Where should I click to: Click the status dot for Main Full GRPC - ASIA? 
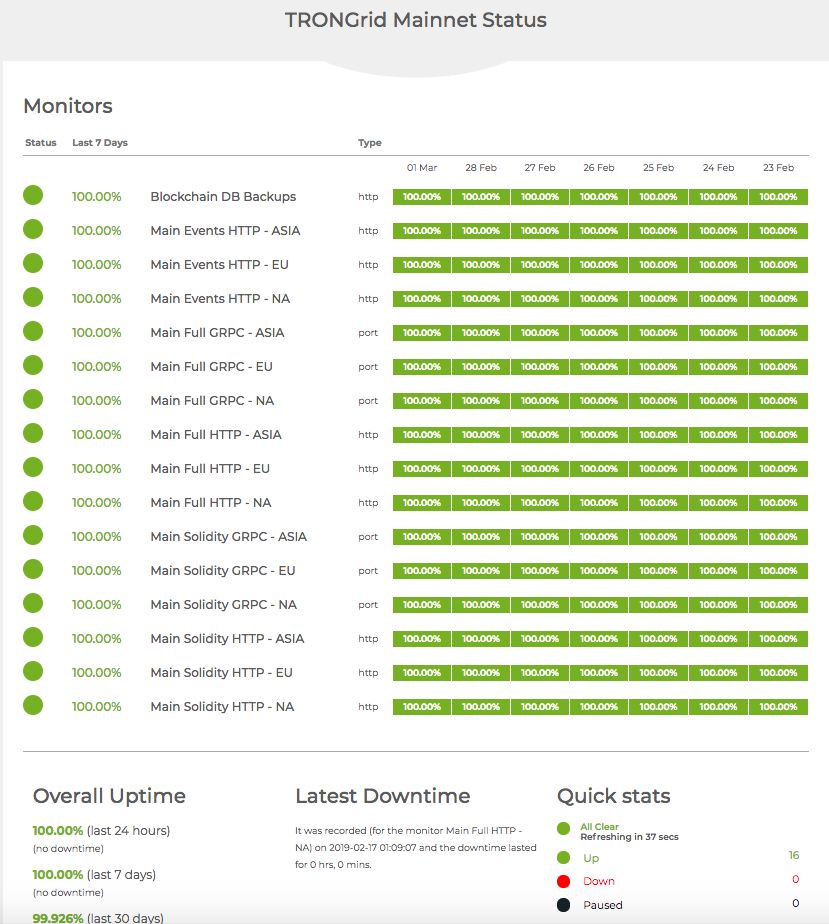click(x=33, y=331)
